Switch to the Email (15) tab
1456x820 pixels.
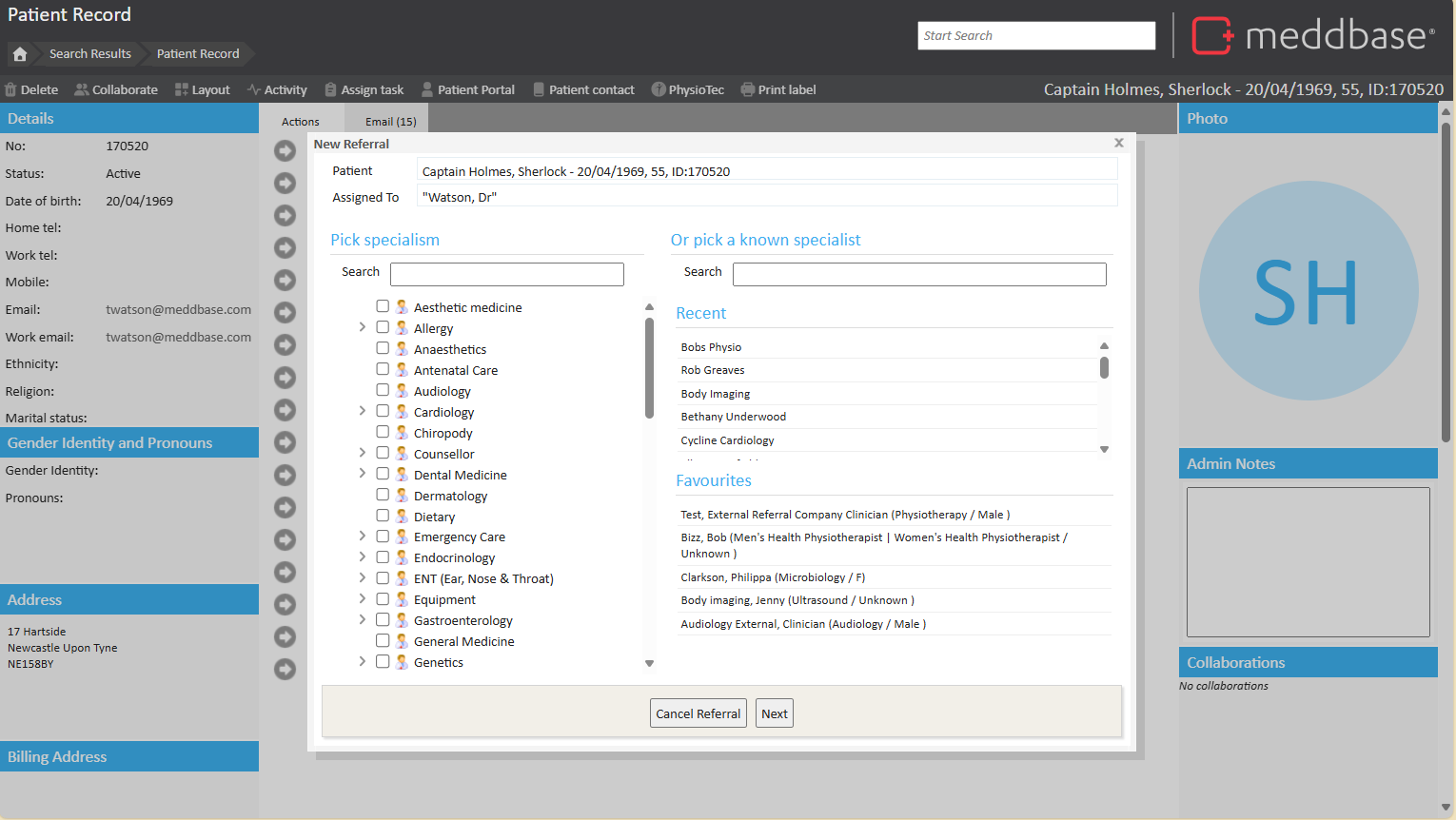coord(390,122)
